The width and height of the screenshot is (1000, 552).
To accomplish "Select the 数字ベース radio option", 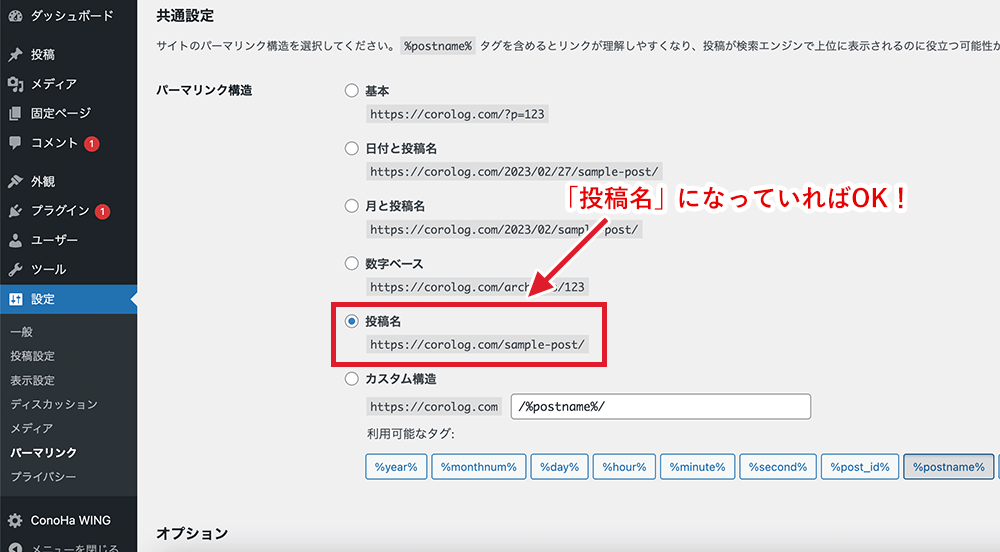I will 351,264.
